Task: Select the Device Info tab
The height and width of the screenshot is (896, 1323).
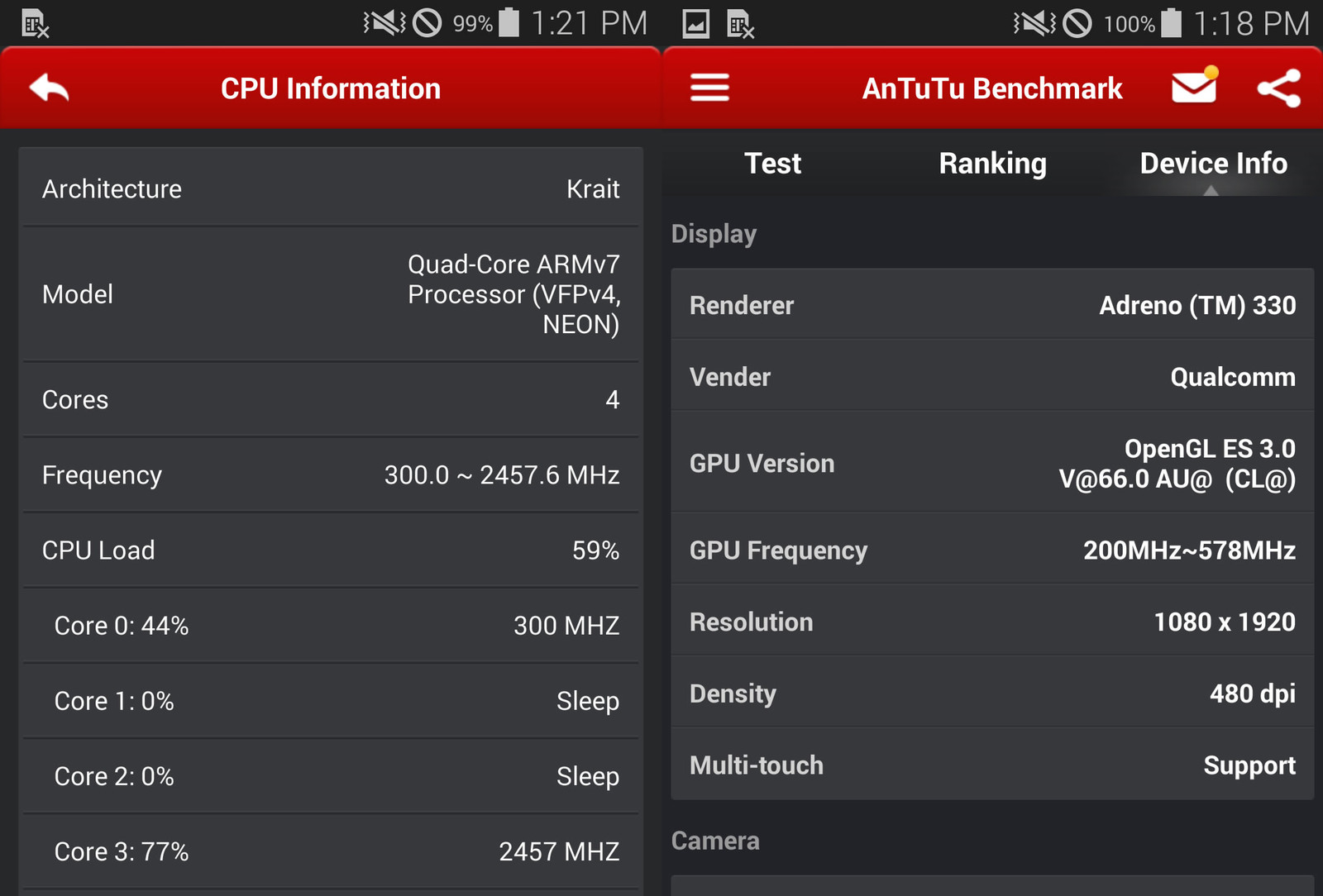Action: pyautogui.click(x=1212, y=164)
